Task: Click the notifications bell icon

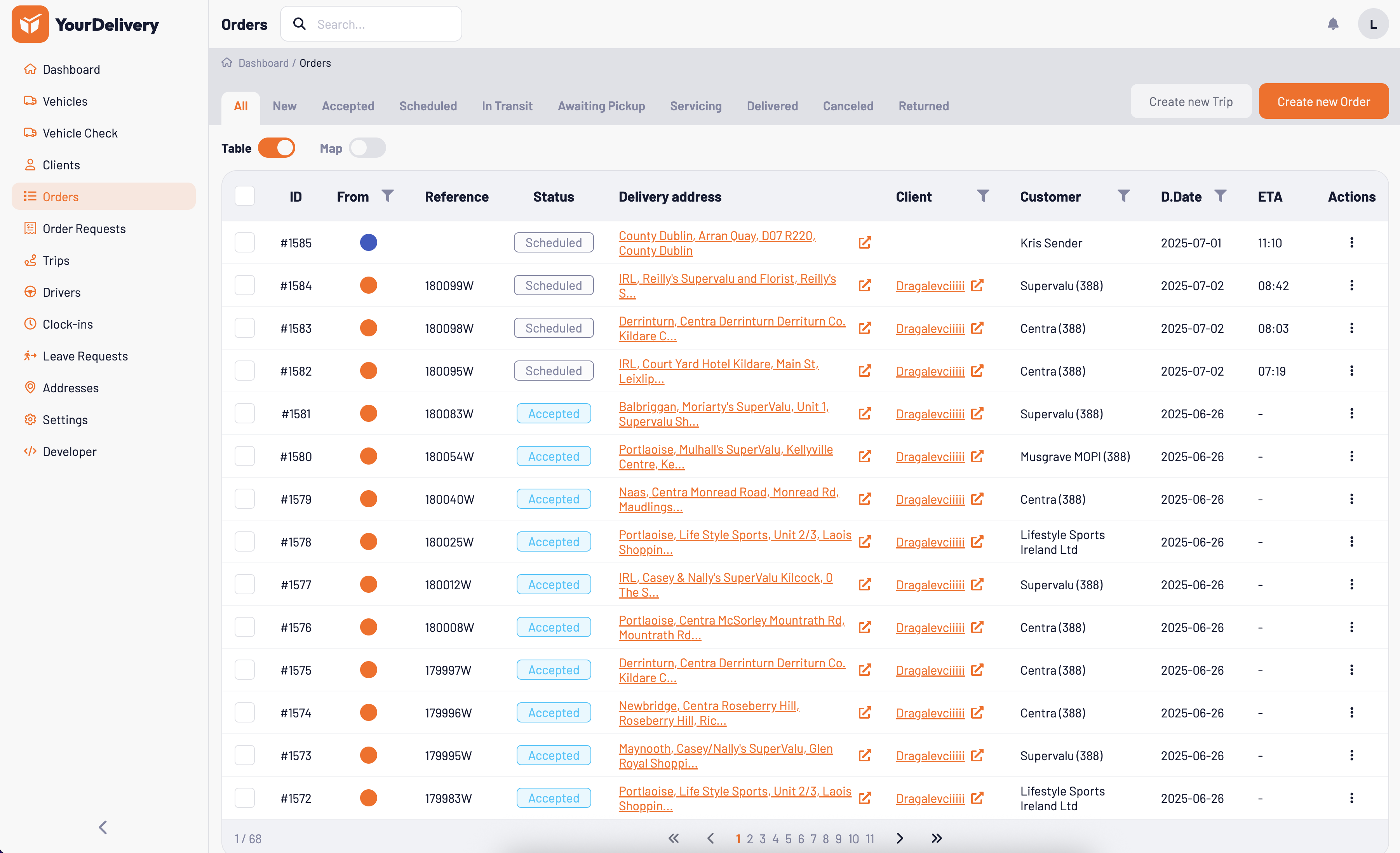Action: 1333,24
